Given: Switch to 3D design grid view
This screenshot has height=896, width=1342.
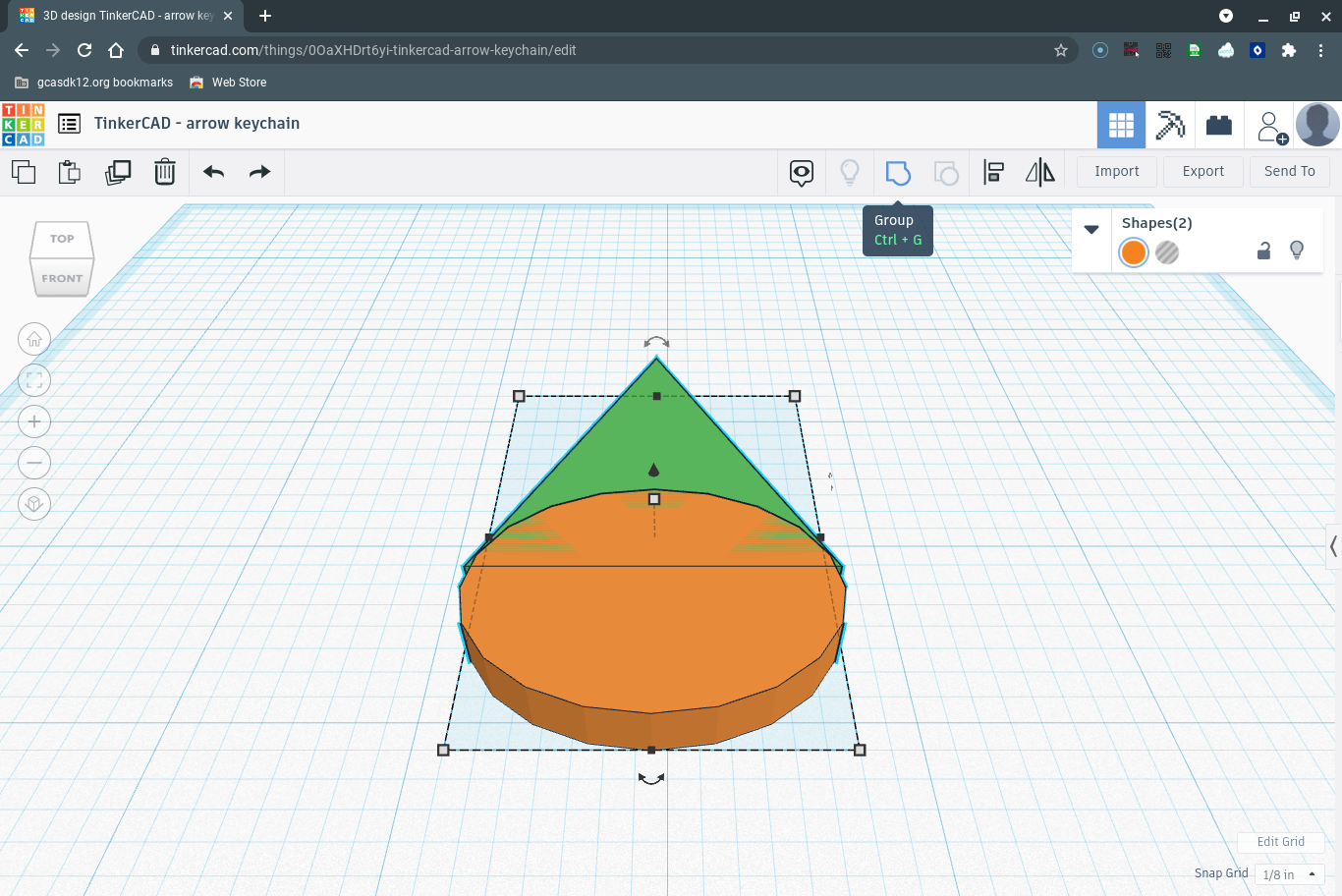Looking at the screenshot, I should click(x=1121, y=125).
